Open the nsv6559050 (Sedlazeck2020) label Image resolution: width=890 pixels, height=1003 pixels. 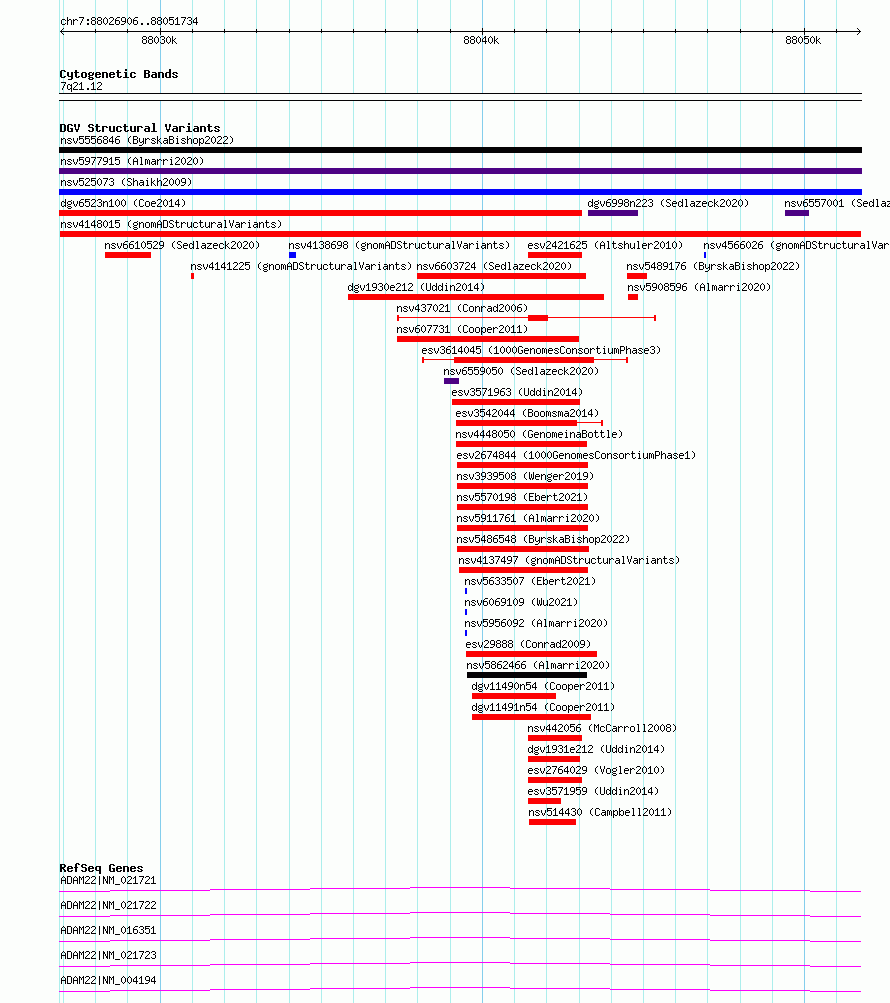pyautogui.click(x=521, y=372)
